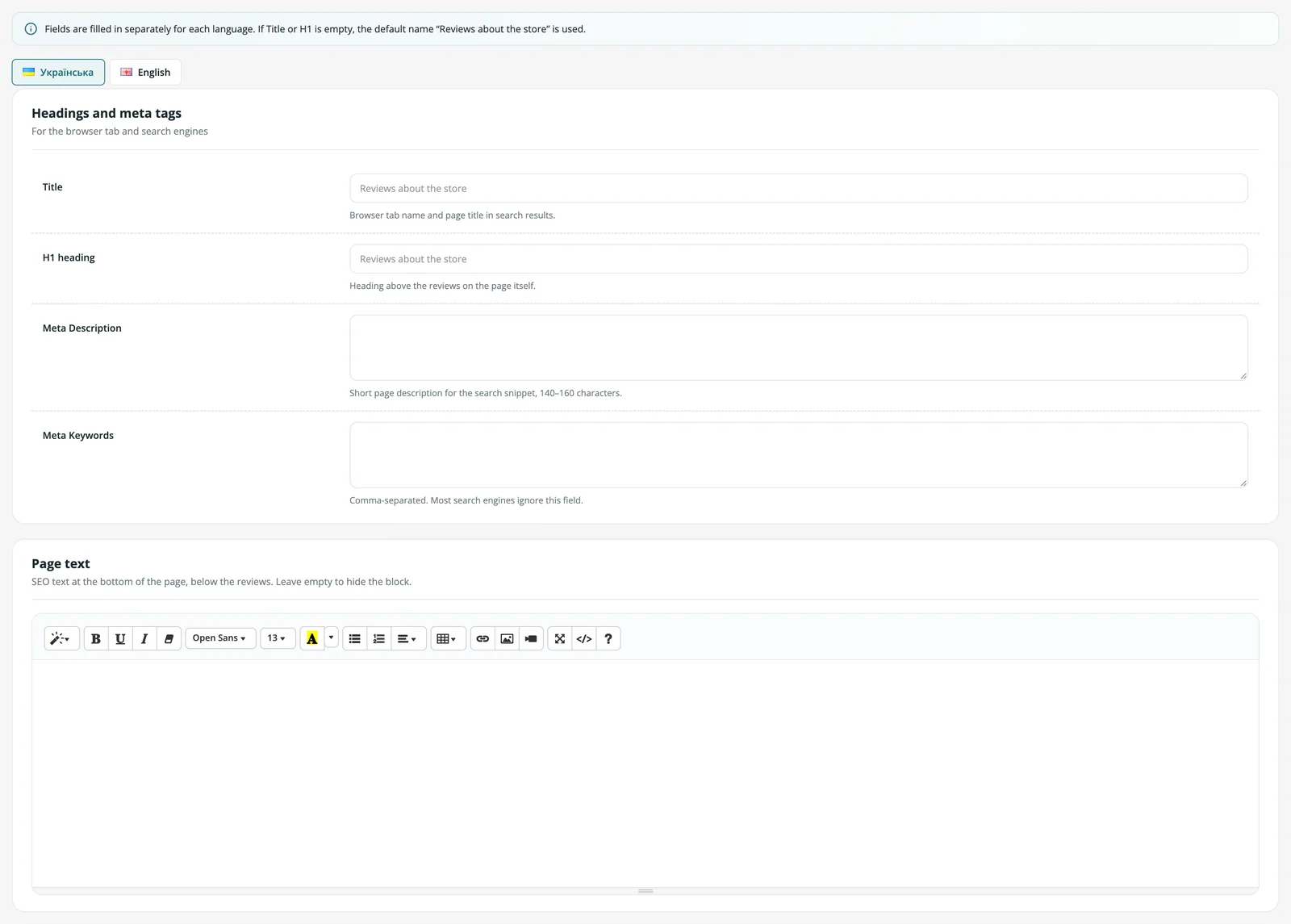Click the Meta Description textarea resize grip
Screen dimensions: 1291x924
pos(1243,375)
